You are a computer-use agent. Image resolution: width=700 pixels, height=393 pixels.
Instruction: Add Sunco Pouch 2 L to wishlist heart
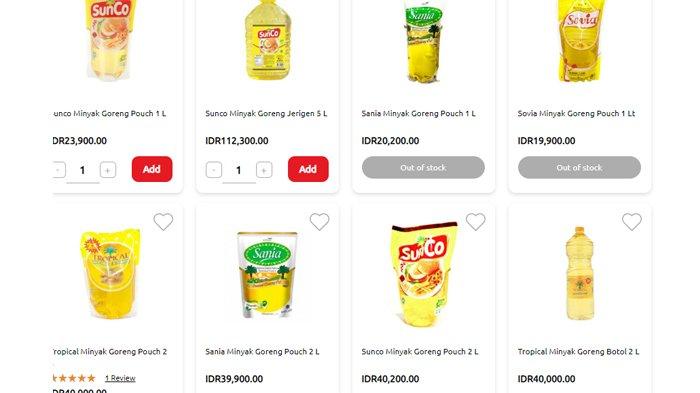[x=475, y=222]
